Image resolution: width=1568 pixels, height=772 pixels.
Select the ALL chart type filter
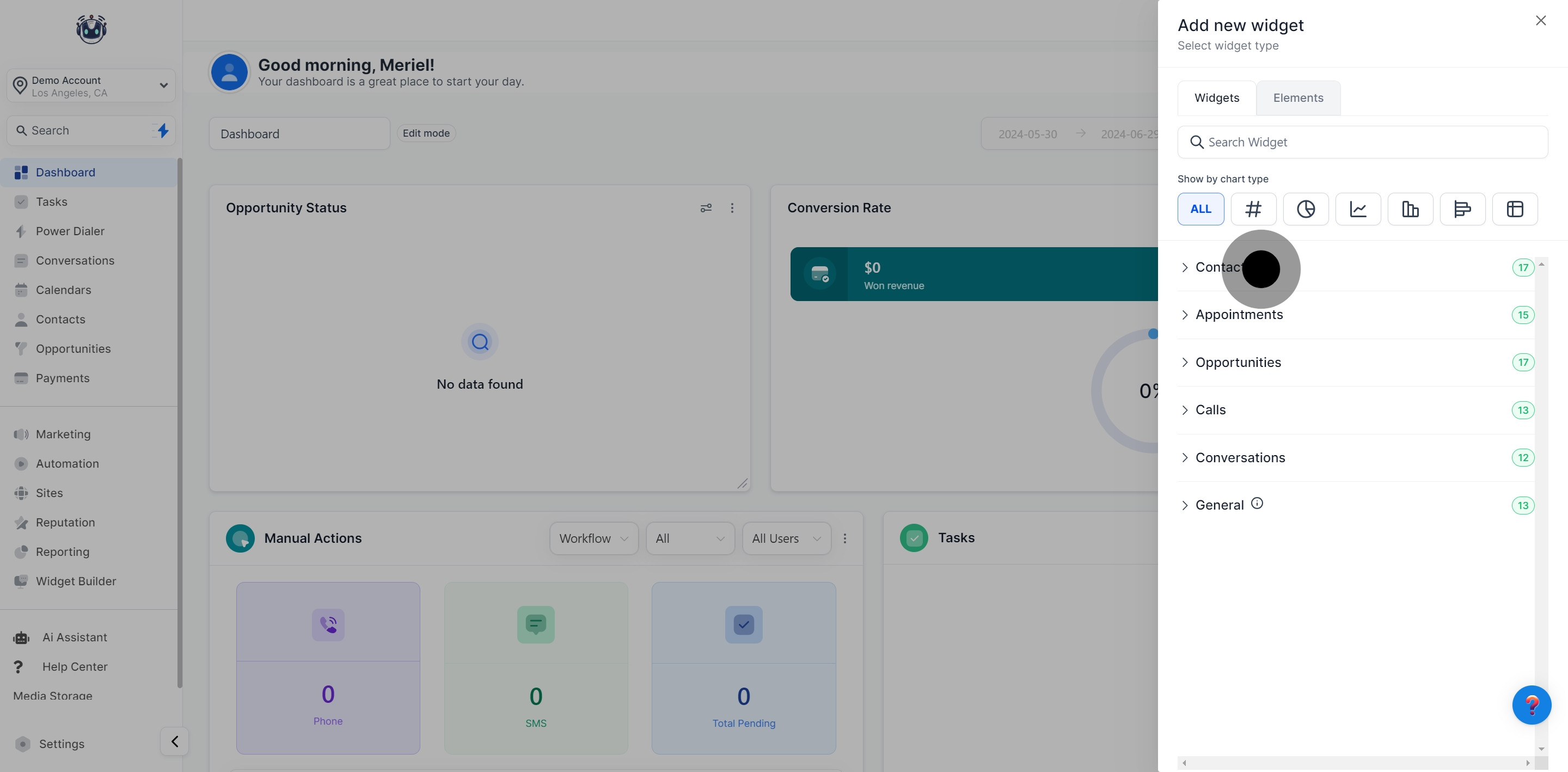(1200, 209)
